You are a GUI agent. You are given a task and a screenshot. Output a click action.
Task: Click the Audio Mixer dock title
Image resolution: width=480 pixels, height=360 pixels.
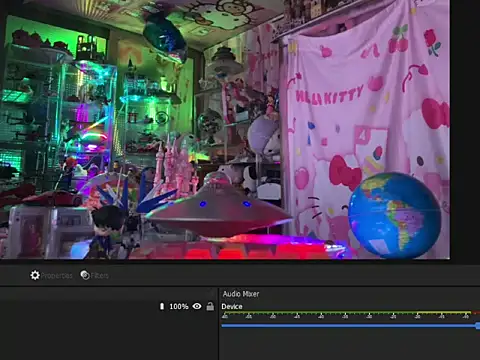tap(241, 294)
